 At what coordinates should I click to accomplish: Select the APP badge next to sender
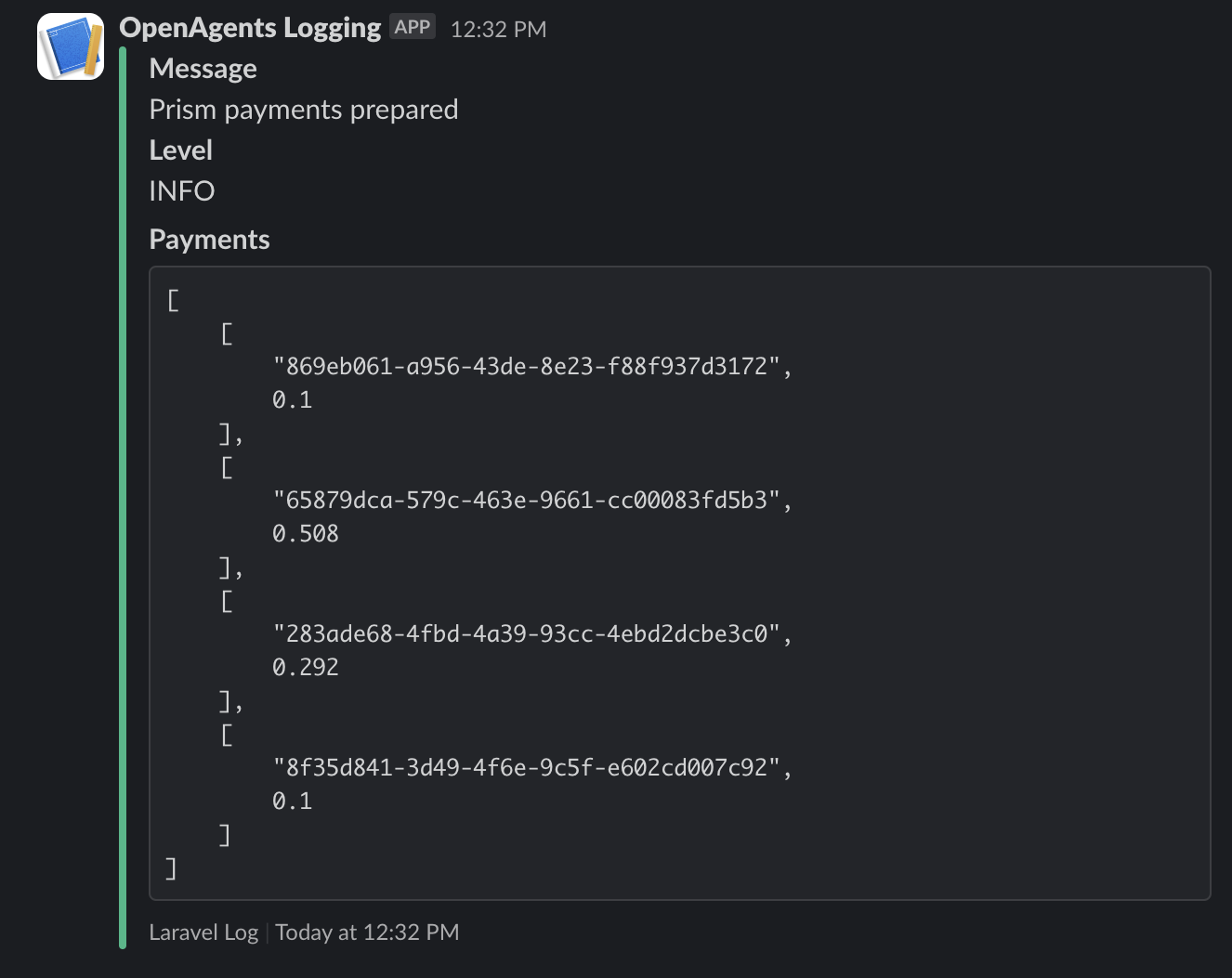(x=413, y=27)
